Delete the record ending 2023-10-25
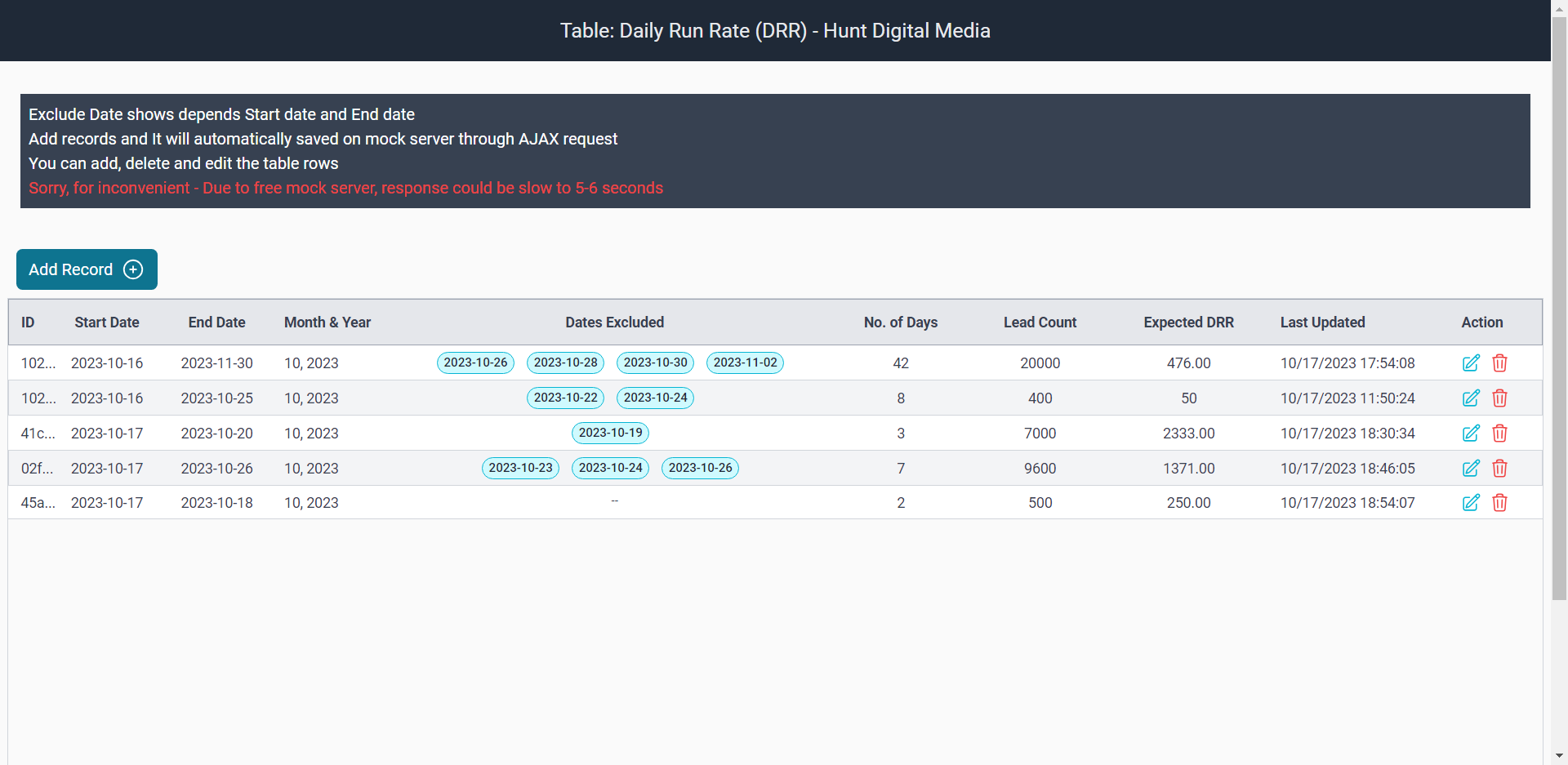 click(1500, 398)
